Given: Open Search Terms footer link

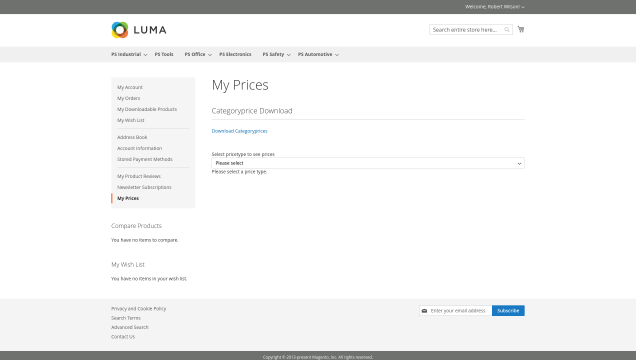Looking at the screenshot, I should coord(126,318).
